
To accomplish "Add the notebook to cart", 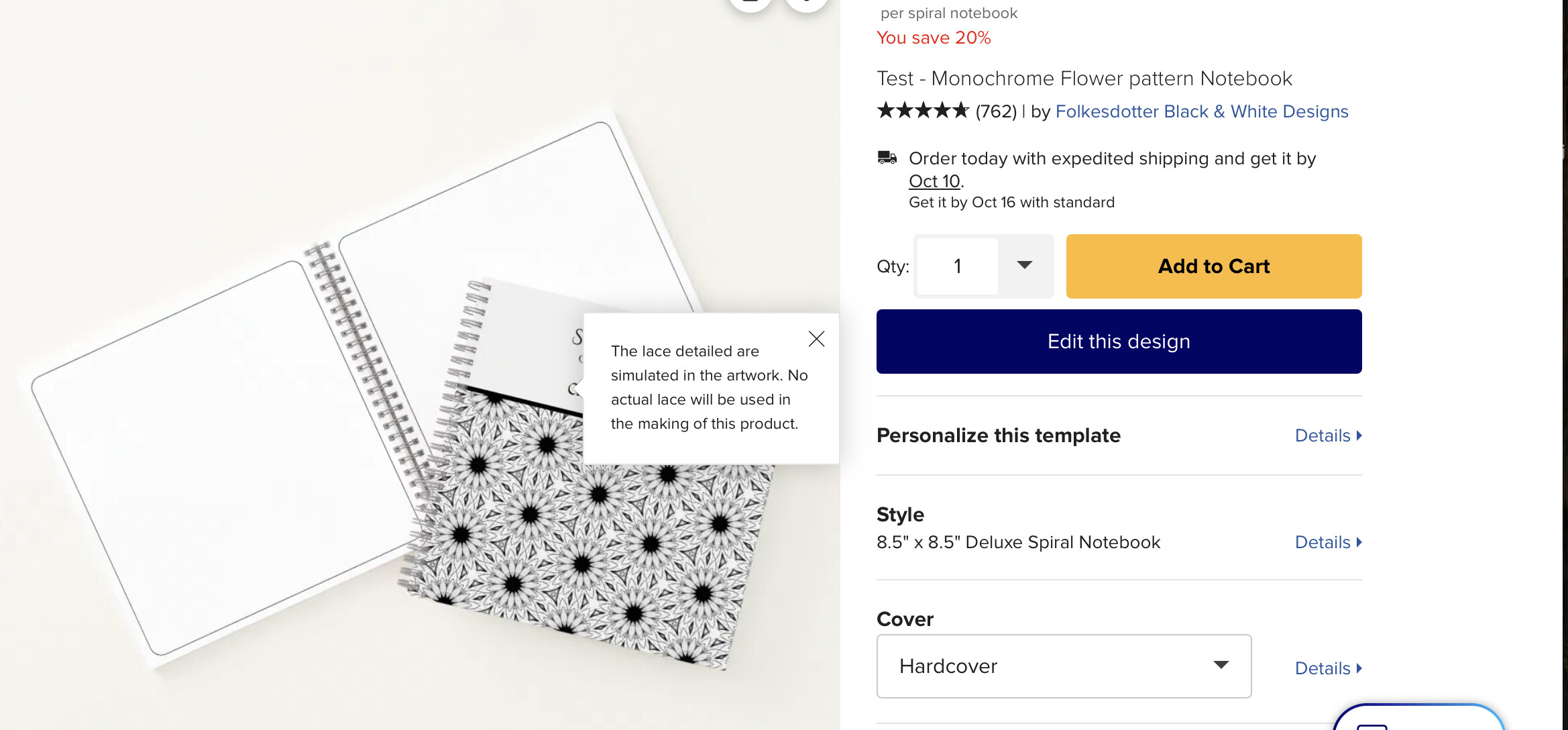I will [1214, 266].
